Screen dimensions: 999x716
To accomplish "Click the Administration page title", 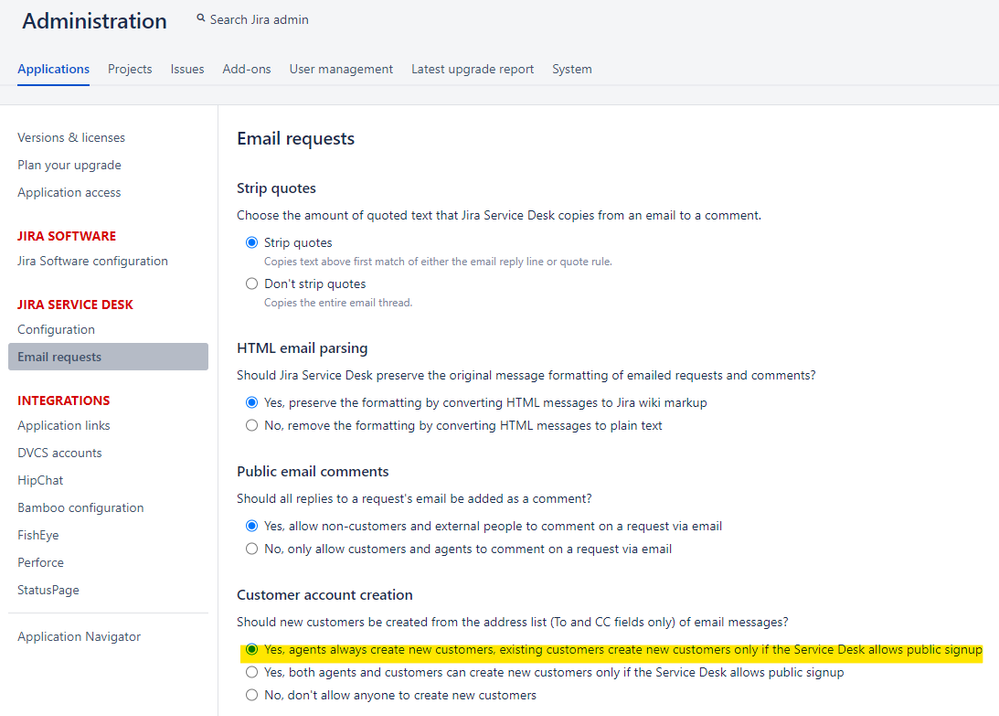I will pyautogui.click(x=94, y=21).
